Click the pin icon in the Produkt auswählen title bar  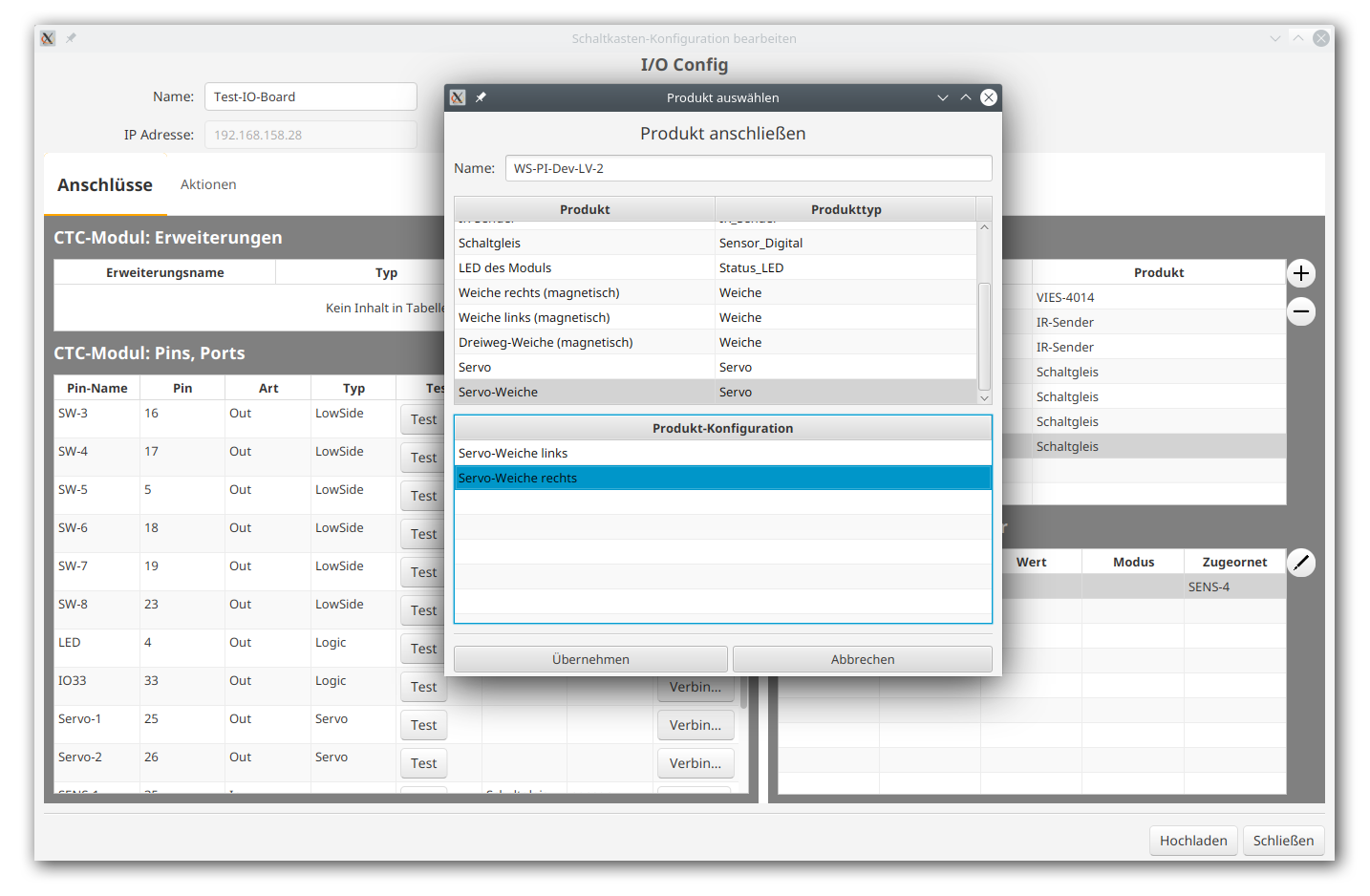tap(481, 97)
